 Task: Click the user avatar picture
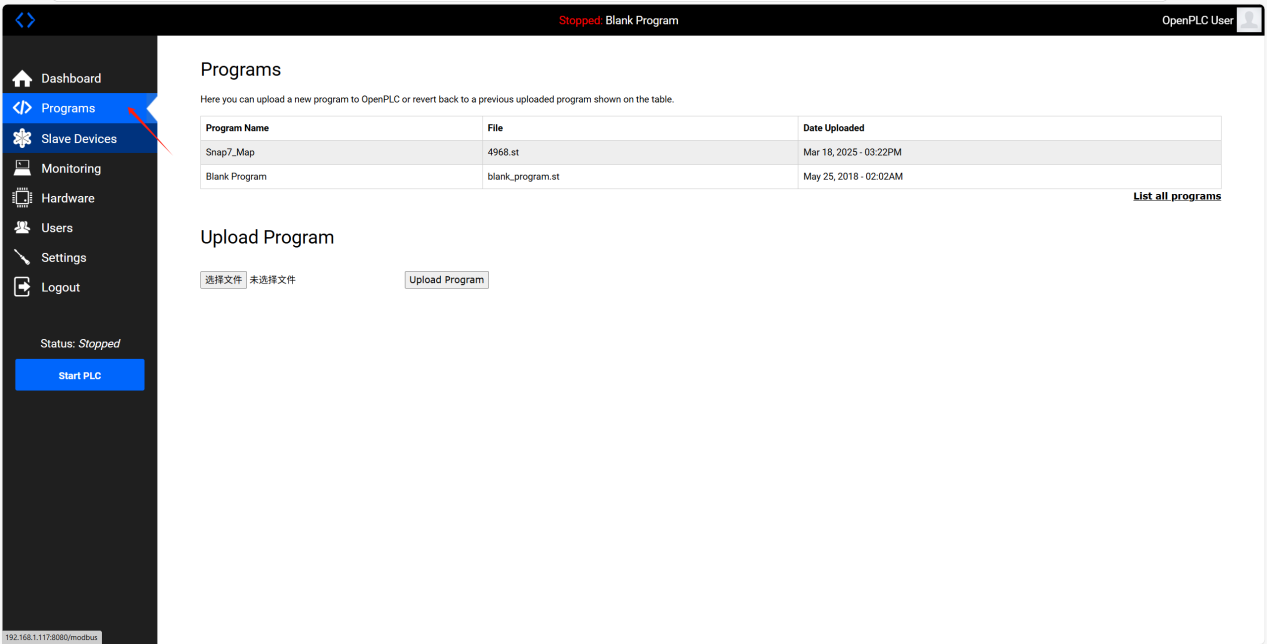[x=1249, y=20]
